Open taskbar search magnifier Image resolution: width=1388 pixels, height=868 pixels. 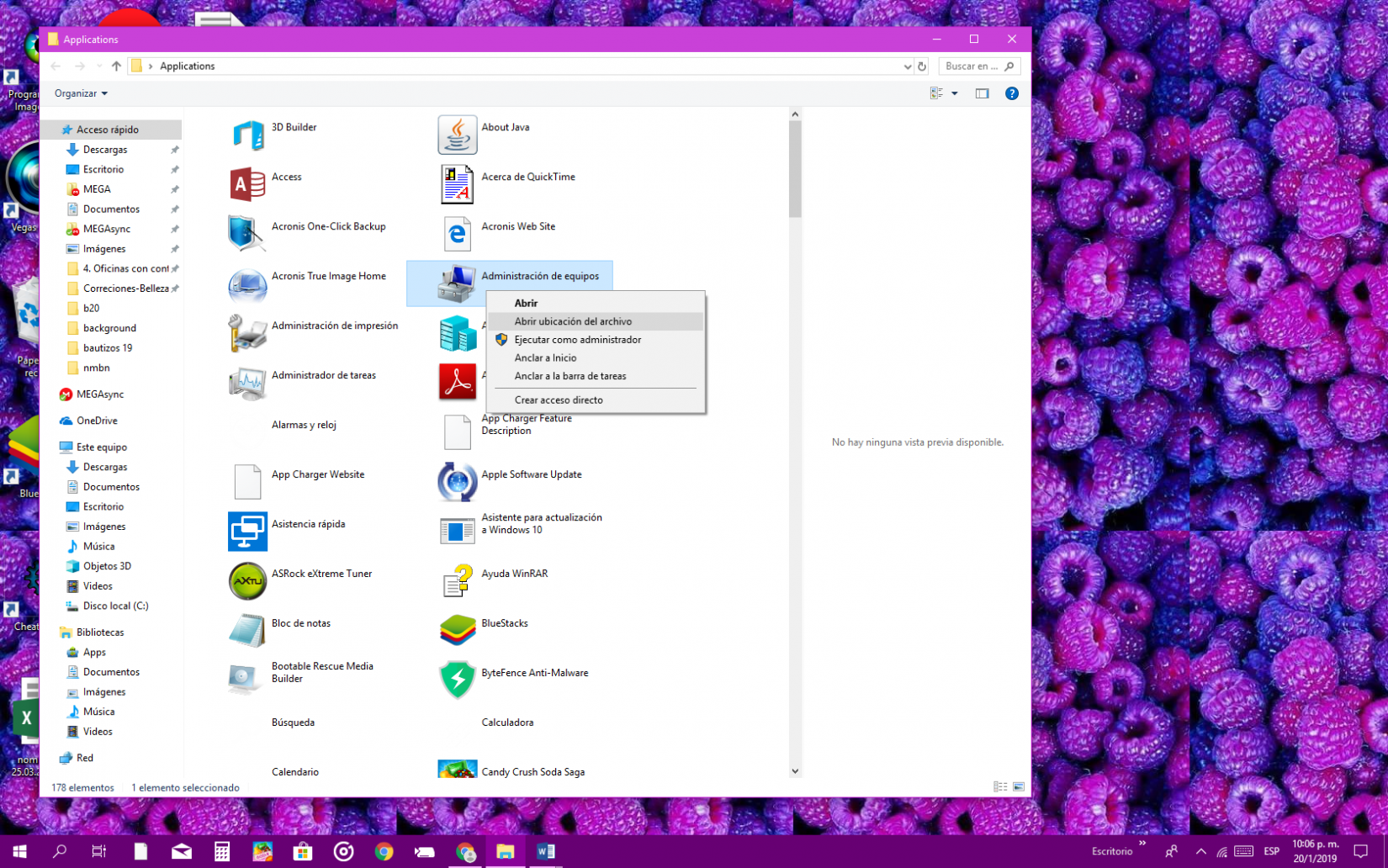(x=60, y=851)
